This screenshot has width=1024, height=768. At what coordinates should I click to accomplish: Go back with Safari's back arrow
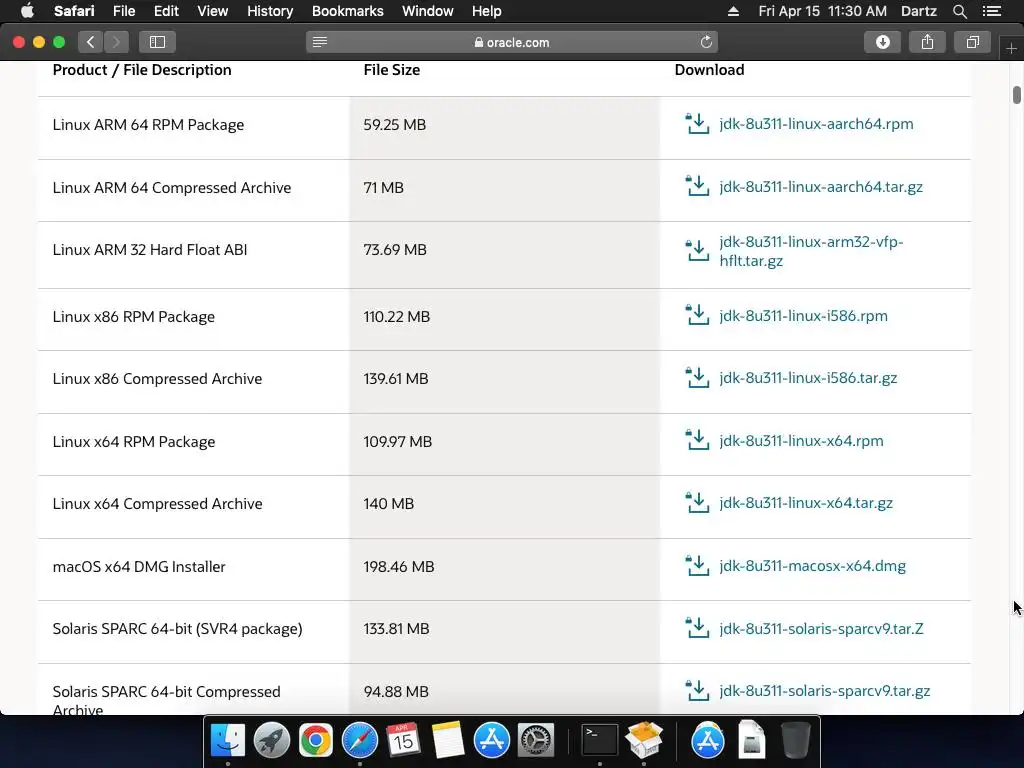click(91, 42)
